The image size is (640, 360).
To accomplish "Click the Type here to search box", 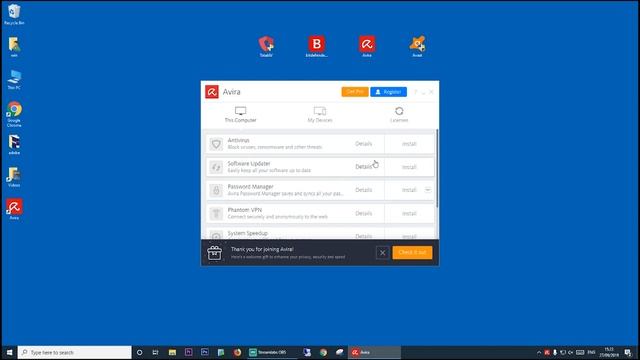I will tap(74, 352).
